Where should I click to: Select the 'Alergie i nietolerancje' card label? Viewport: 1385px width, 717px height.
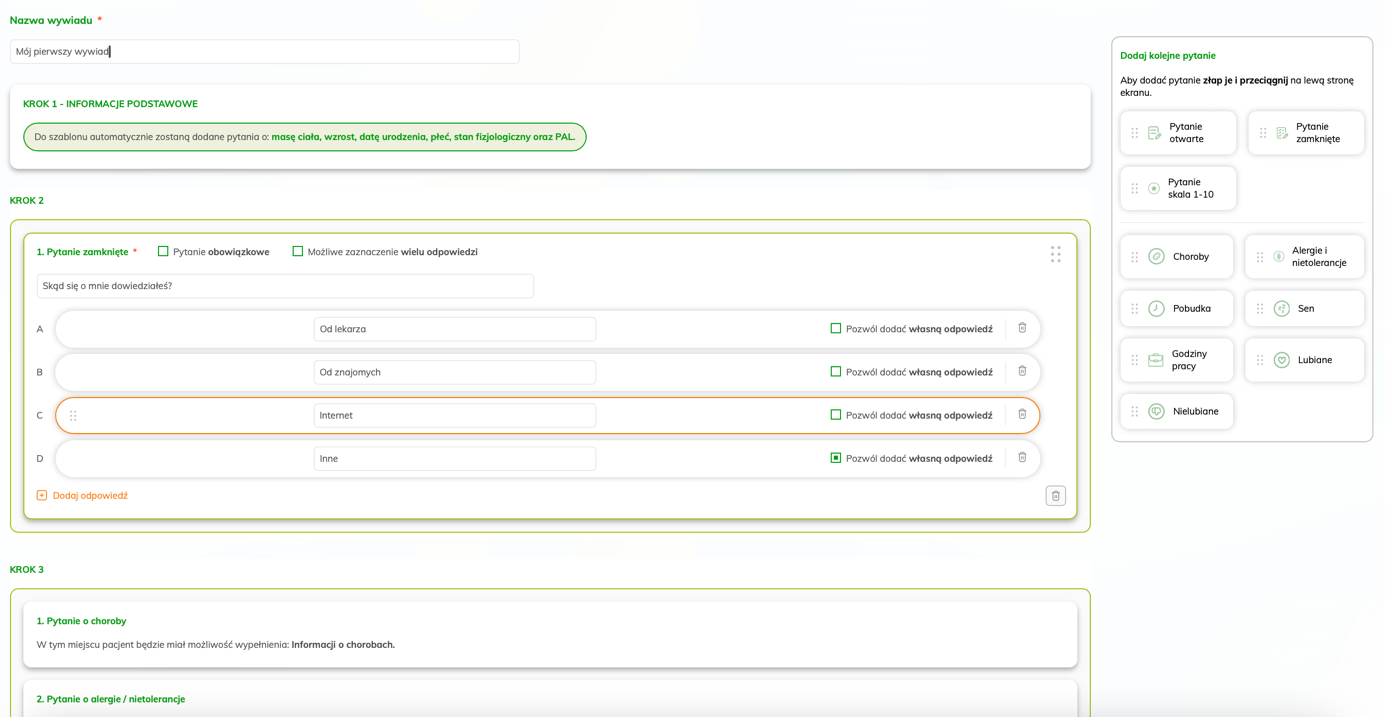tap(1319, 257)
